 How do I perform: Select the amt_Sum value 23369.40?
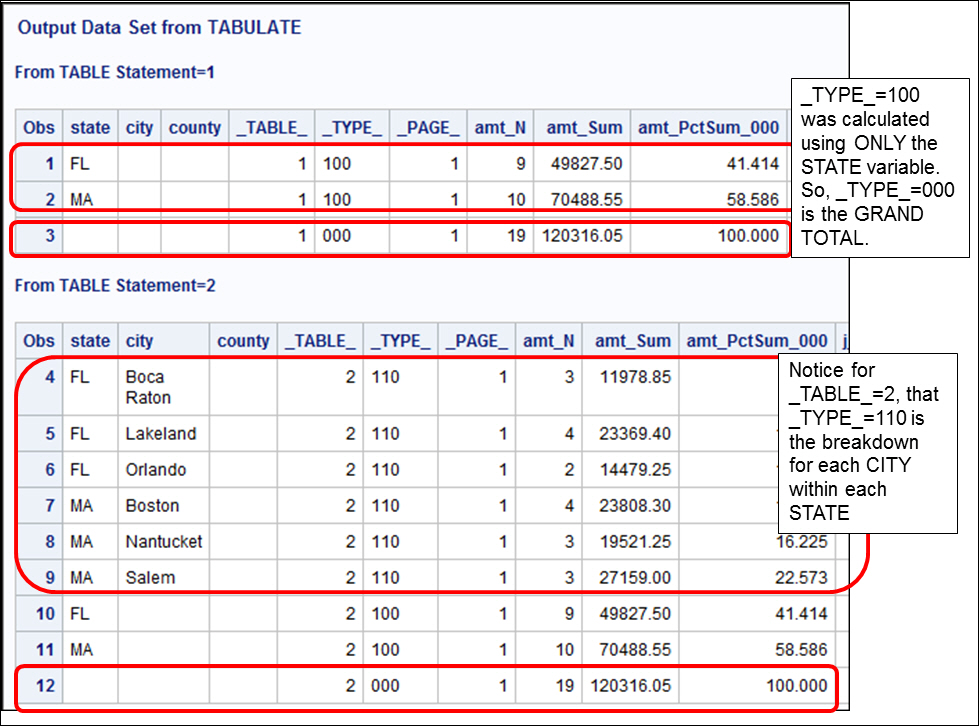(x=631, y=434)
